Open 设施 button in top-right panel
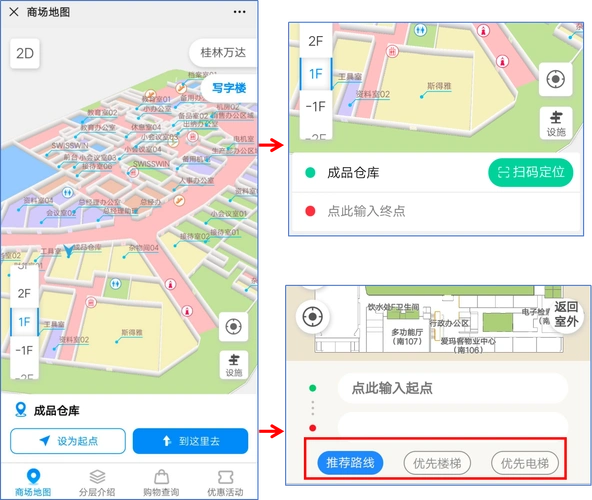592x500 pixels. click(x=556, y=123)
